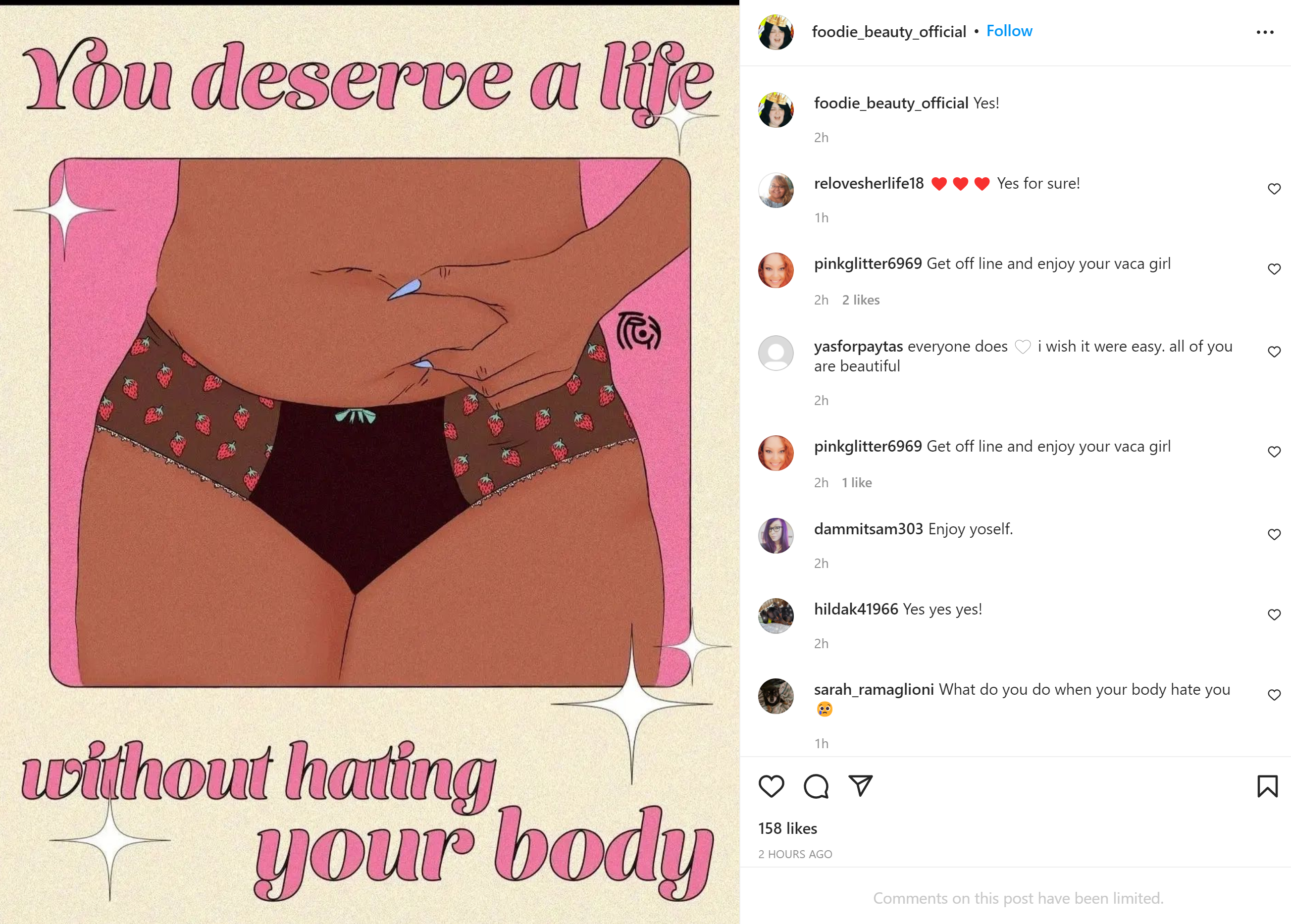The width and height of the screenshot is (1291, 924).
Task: Share post via paper plane icon
Action: click(860, 786)
